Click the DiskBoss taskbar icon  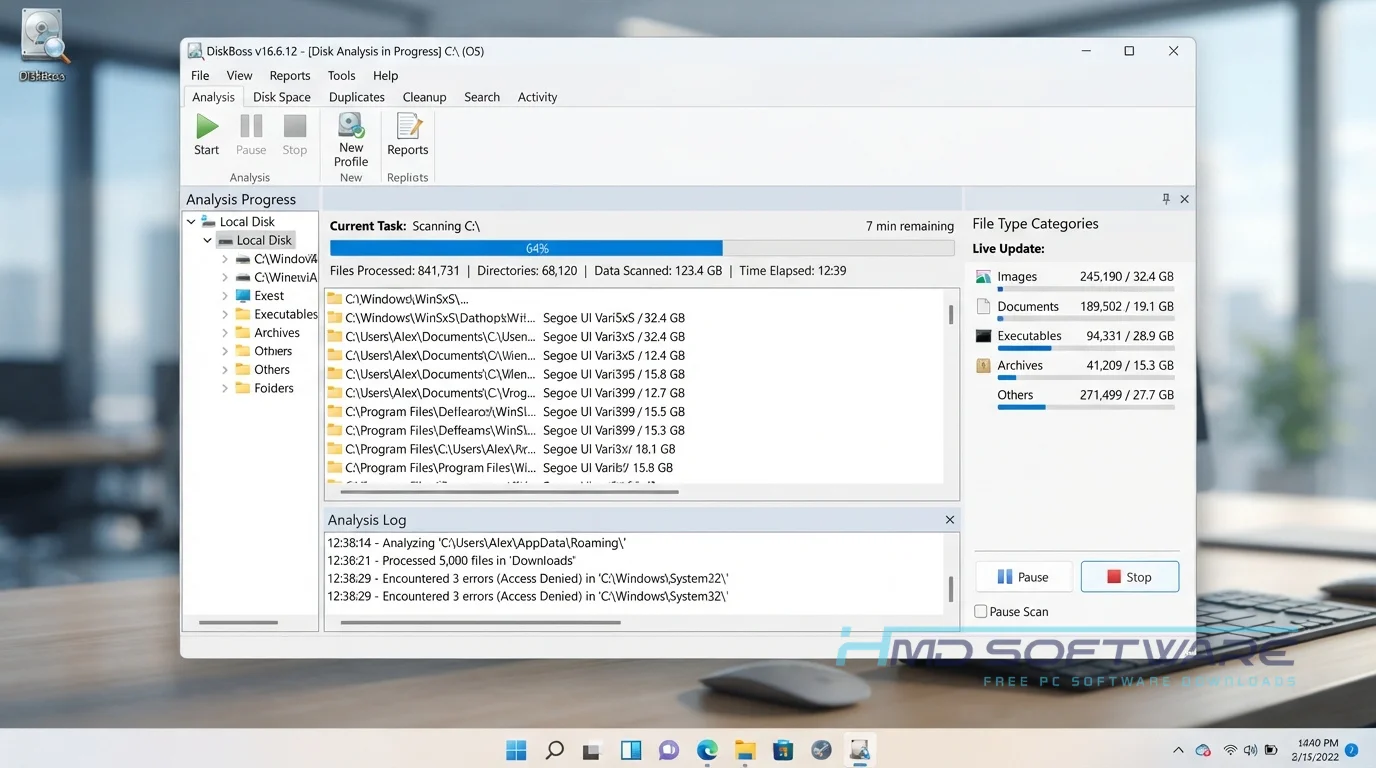pos(859,750)
